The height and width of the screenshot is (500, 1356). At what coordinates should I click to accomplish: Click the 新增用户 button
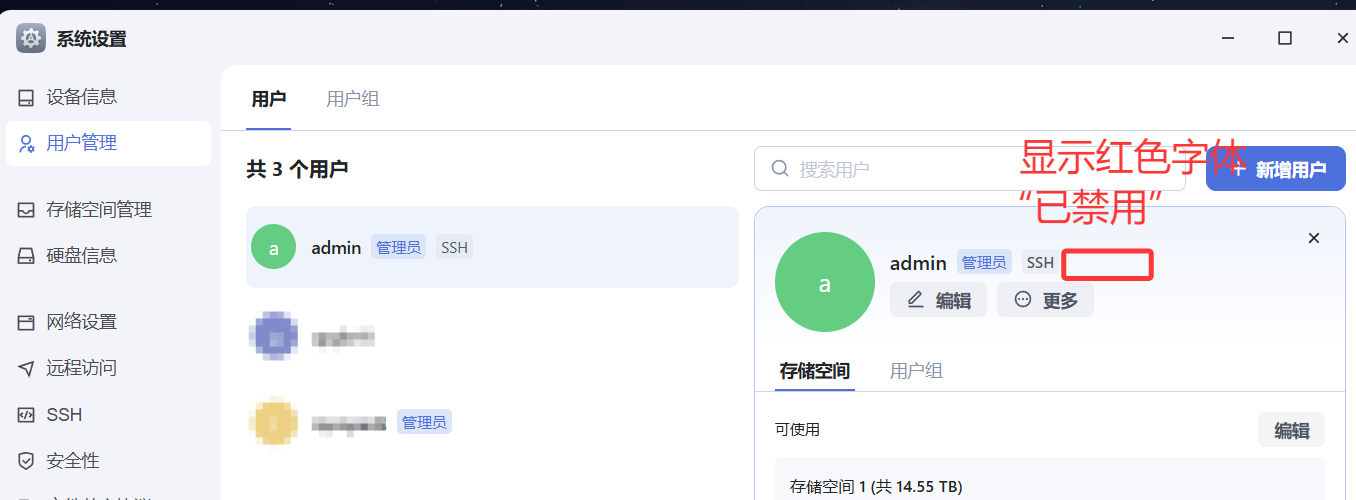[1276, 169]
